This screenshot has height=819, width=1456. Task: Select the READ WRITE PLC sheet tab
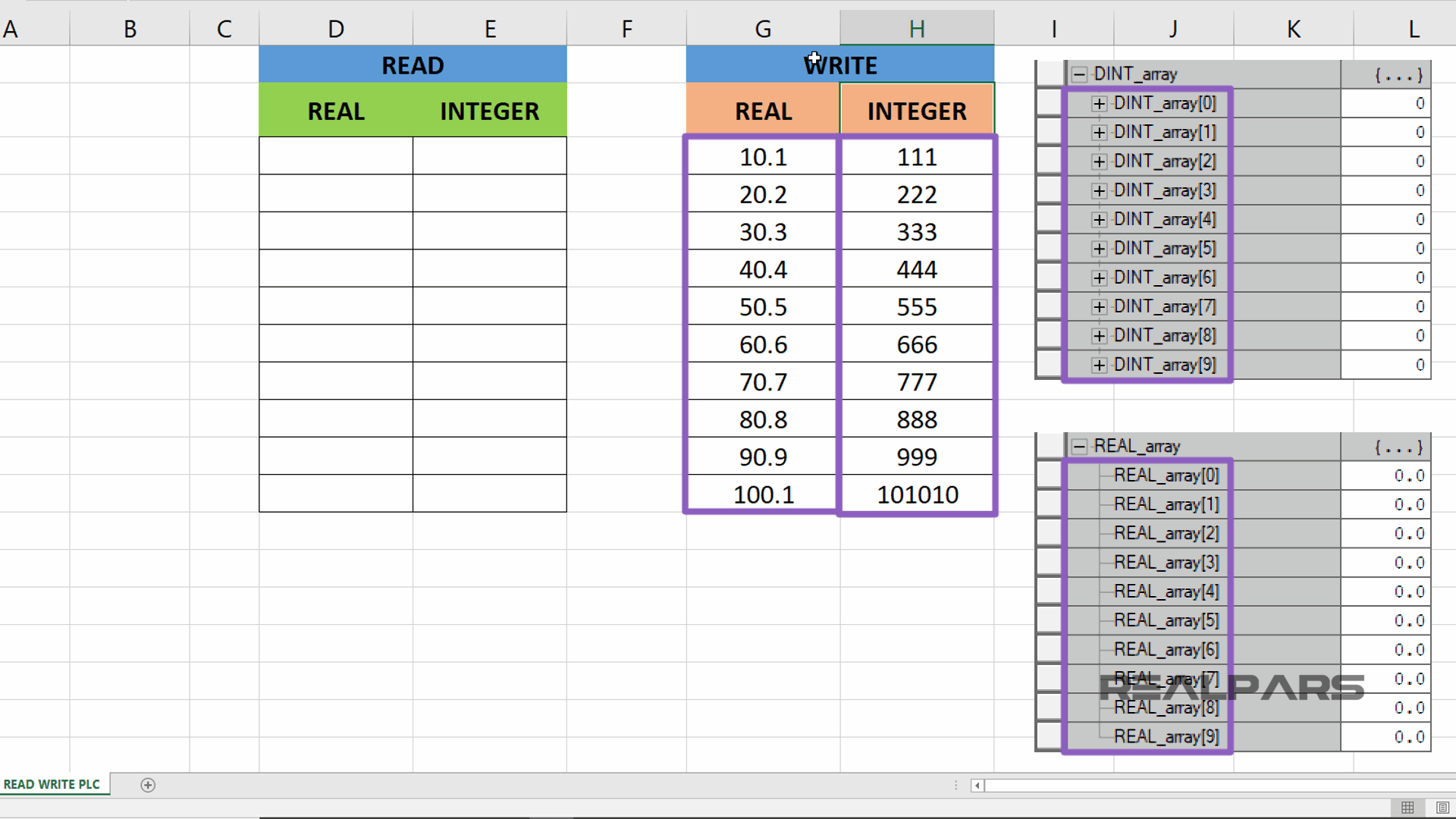coord(53,785)
